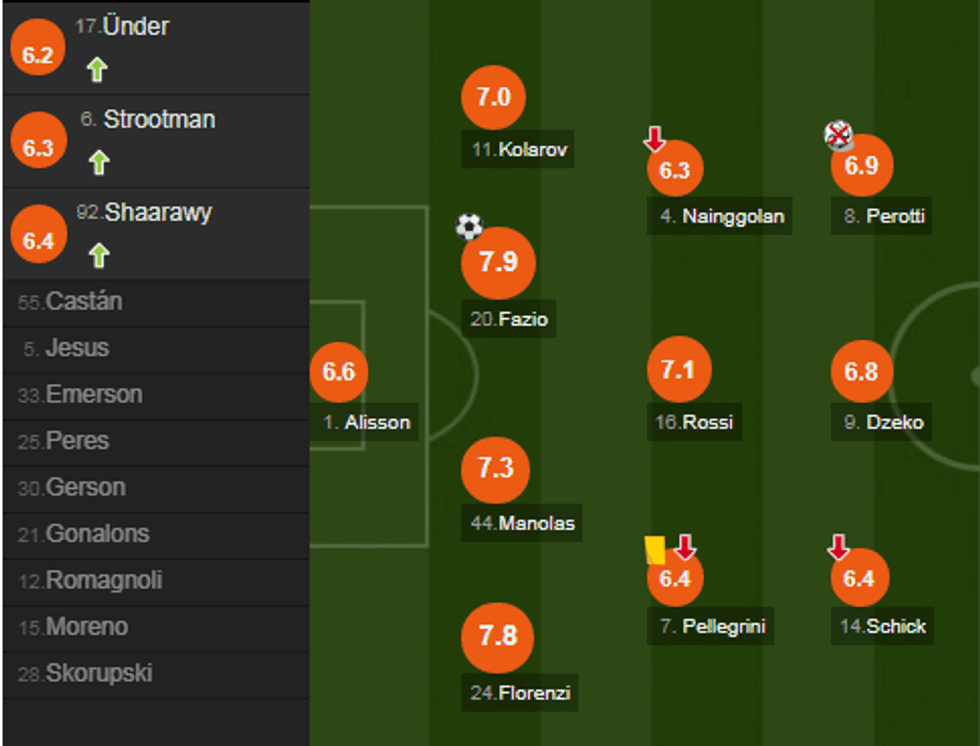Click the green arrow under Shaarawy
Image resolution: width=980 pixels, height=746 pixels.
coord(98,256)
